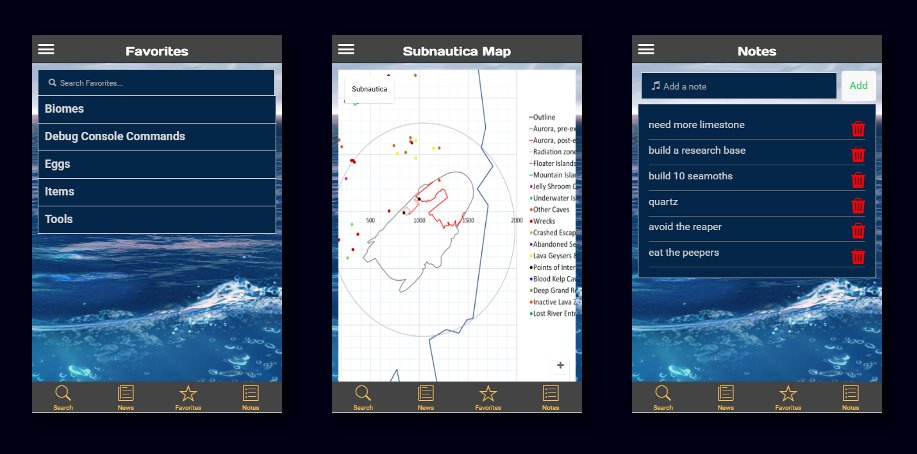917x454 pixels.
Task: Select 'avoid the reaper' note text
Action: click(x=685, y=227)
